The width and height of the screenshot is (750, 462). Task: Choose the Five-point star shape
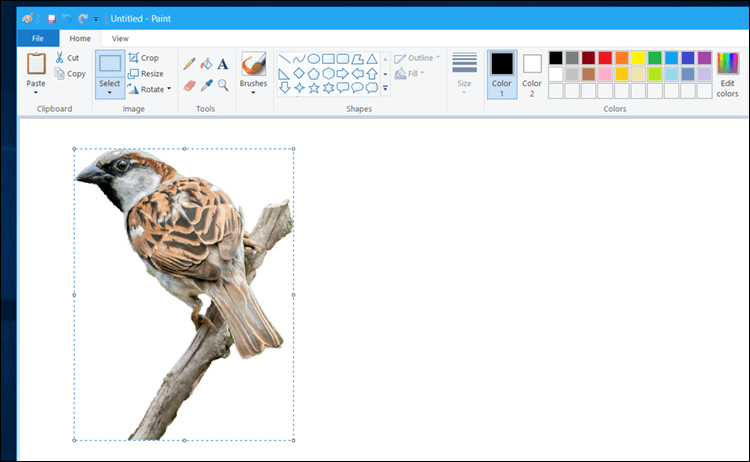[x=313, y=88]
